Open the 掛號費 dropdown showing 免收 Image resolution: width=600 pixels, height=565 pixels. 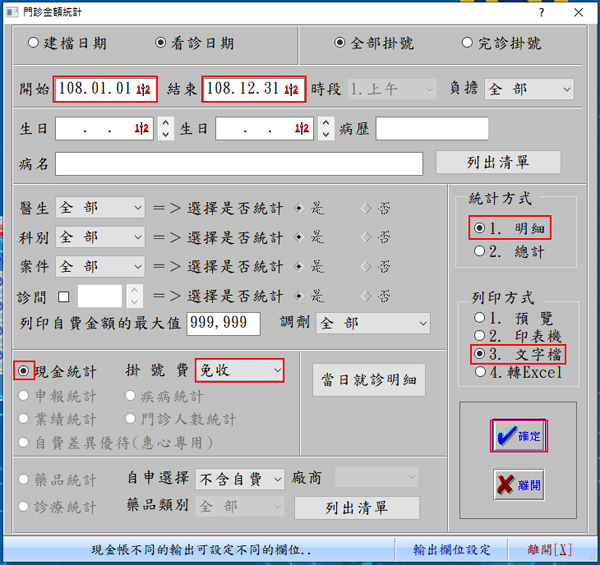click(239, 370)
